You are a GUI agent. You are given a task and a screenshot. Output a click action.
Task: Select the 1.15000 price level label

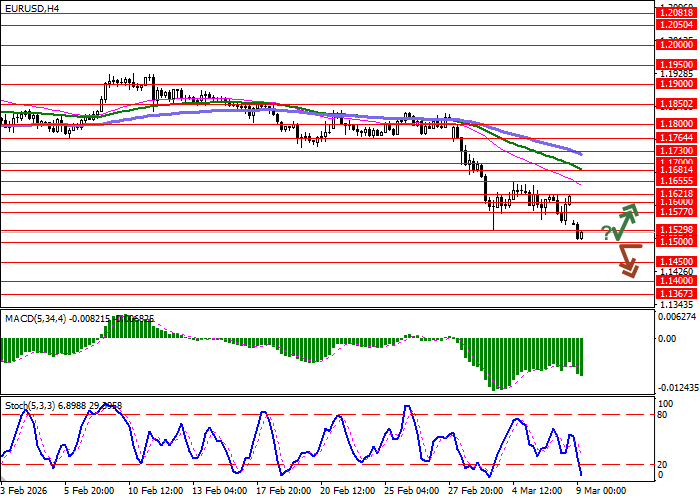(x=676, y=242)
